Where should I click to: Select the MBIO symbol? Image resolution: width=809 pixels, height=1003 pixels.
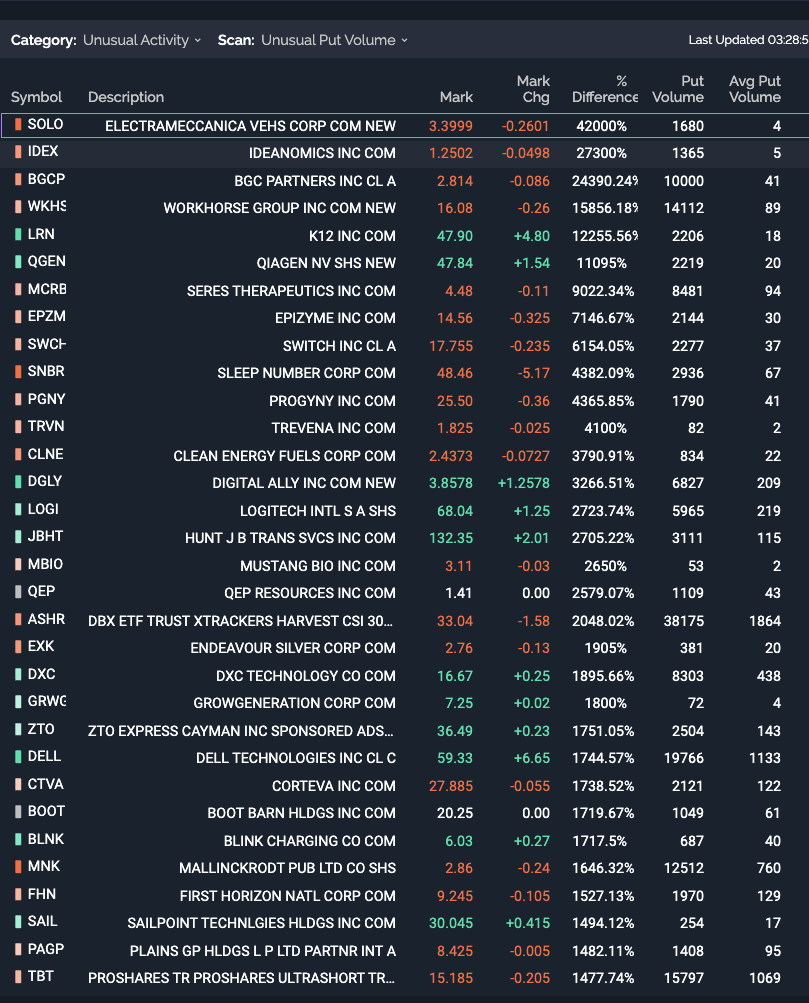(45, 564)
